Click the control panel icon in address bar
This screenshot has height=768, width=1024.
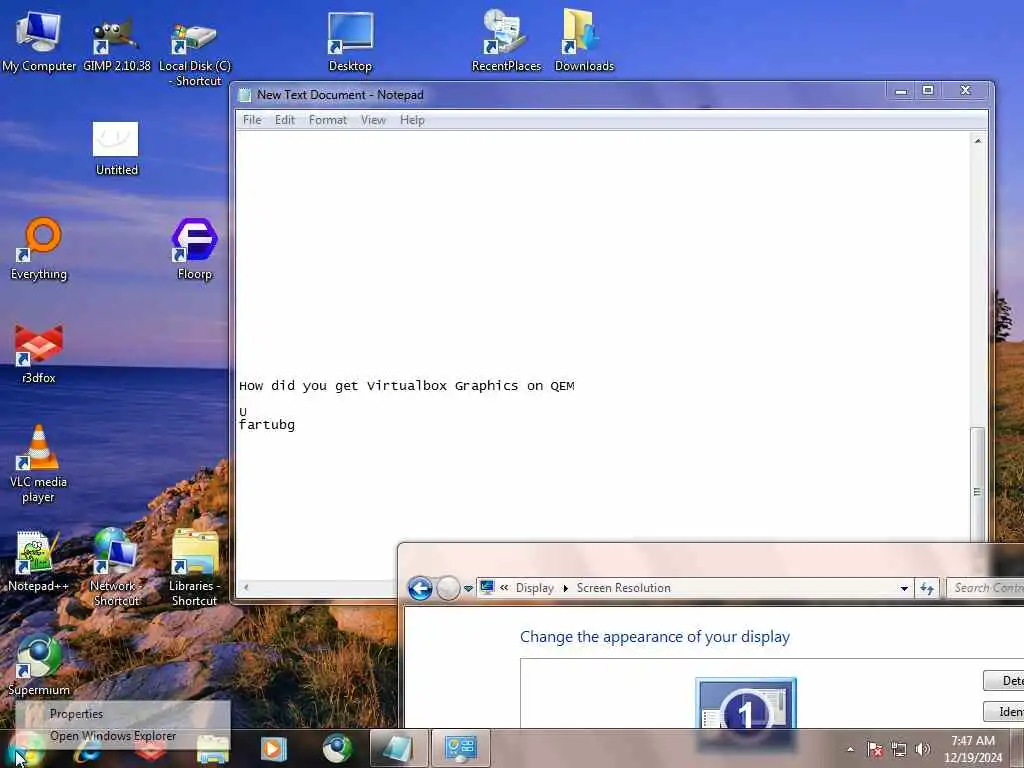click(x=487, y=588)
